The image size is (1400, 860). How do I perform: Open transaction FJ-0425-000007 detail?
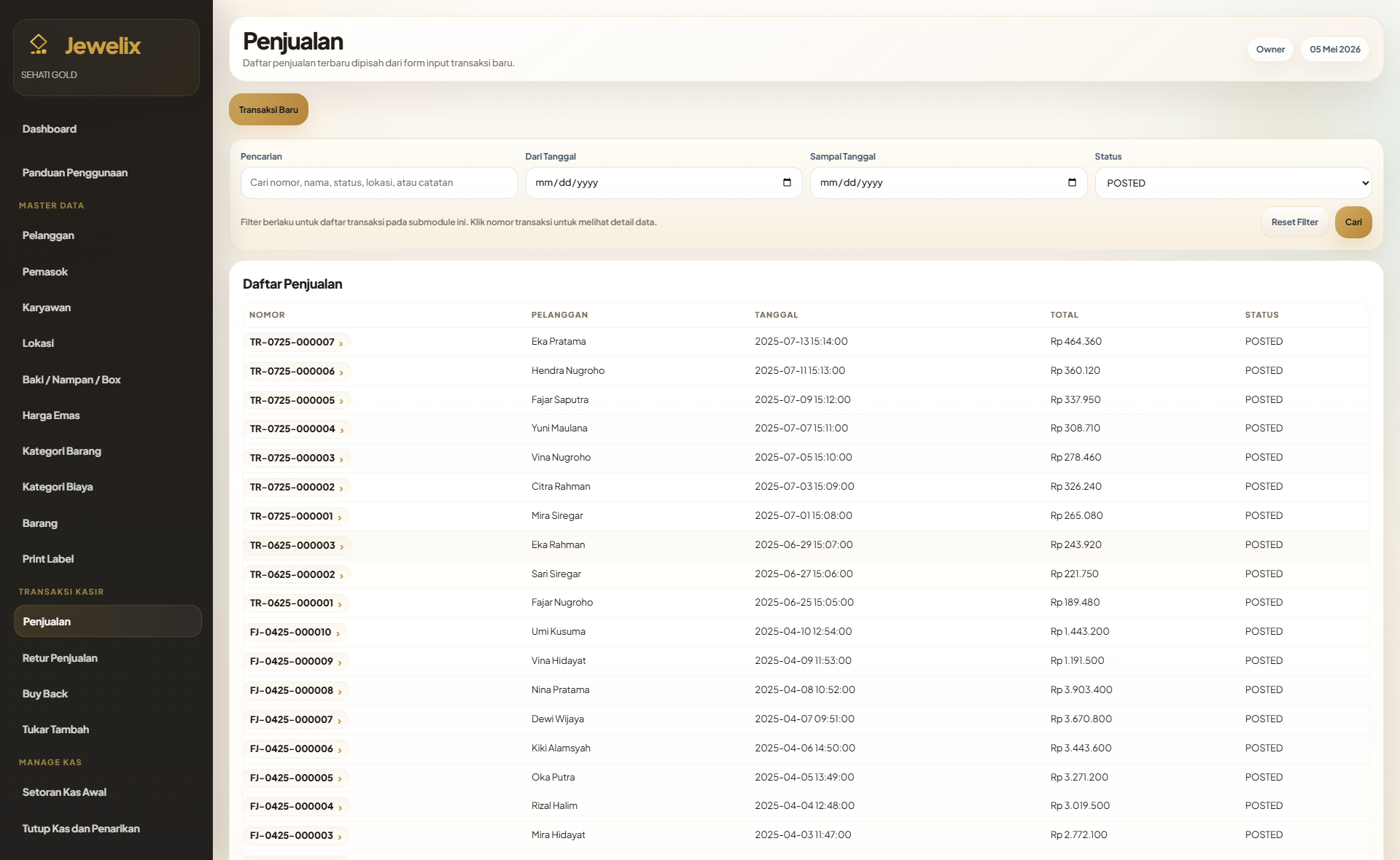tap(296, 719)
